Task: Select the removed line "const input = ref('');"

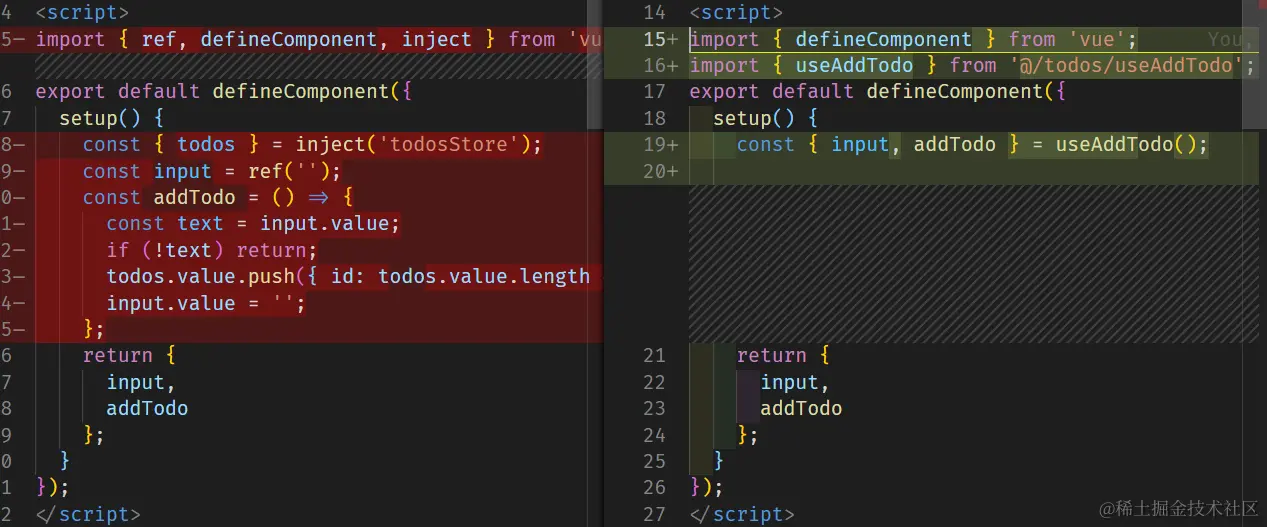Action: [x=212, y=171]
